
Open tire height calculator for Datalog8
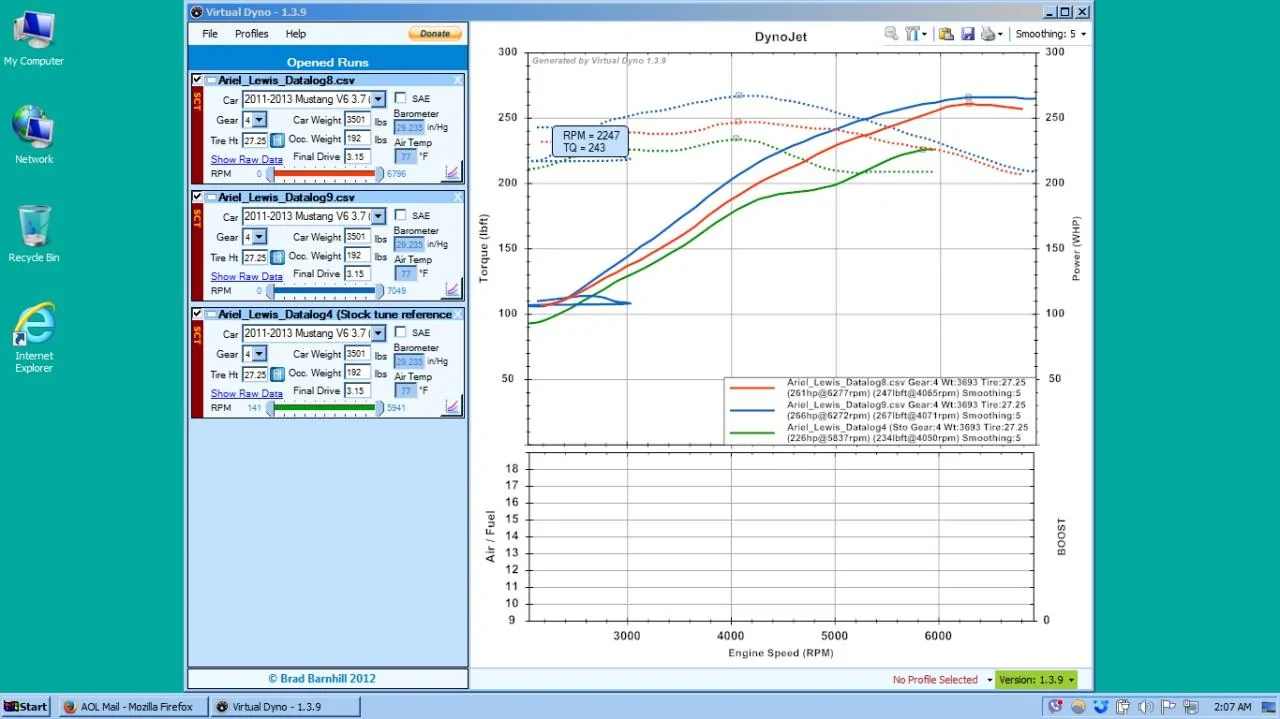pyautogui.click(x=278, y=141)
